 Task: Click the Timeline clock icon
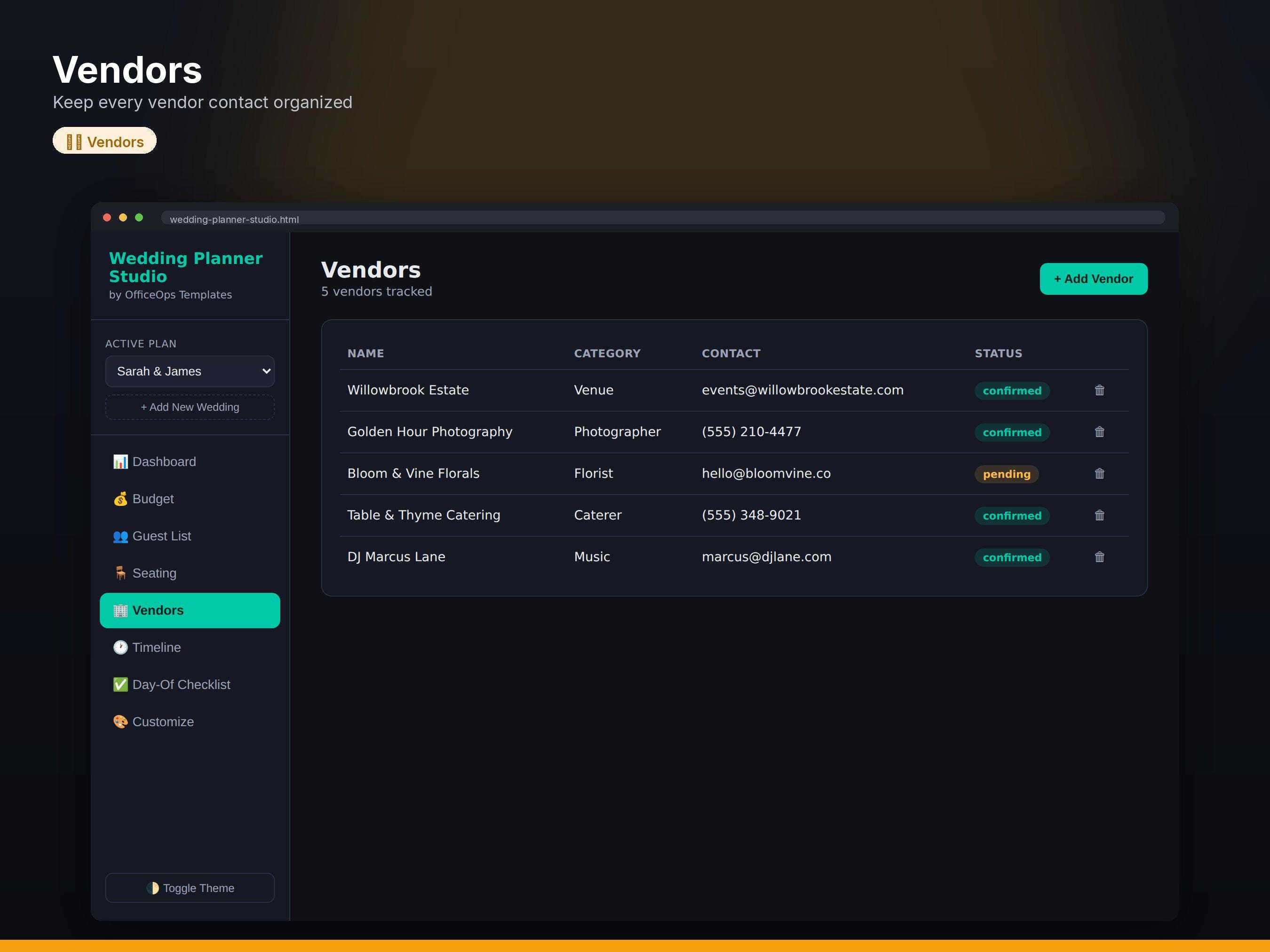point(120,648)
